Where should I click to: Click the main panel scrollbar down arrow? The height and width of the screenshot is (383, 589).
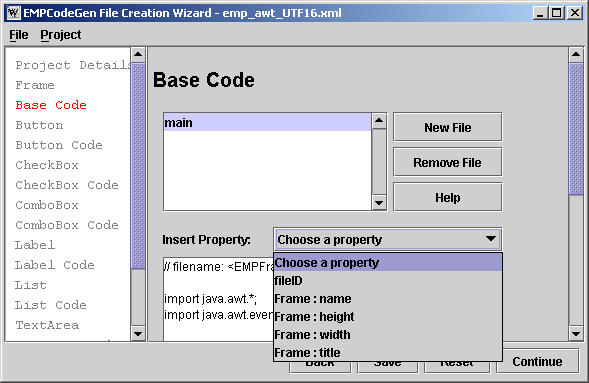(x=575, y=333)
